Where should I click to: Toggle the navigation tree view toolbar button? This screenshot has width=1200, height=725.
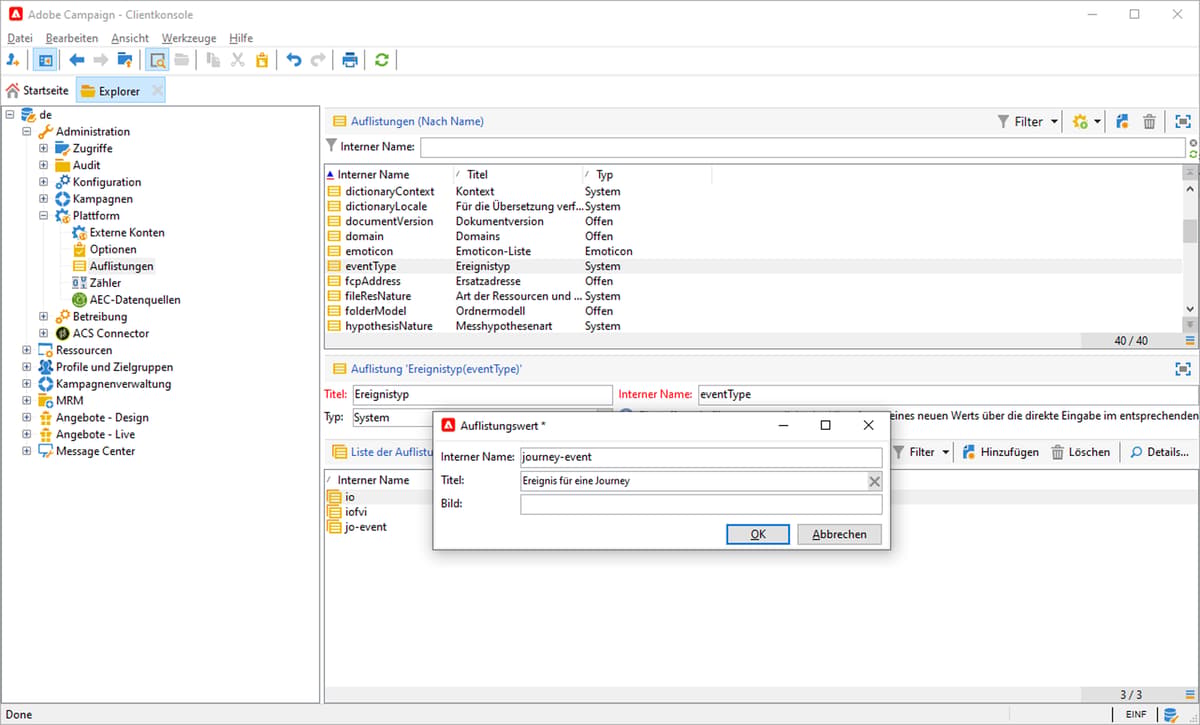click(x=45, y=60)
